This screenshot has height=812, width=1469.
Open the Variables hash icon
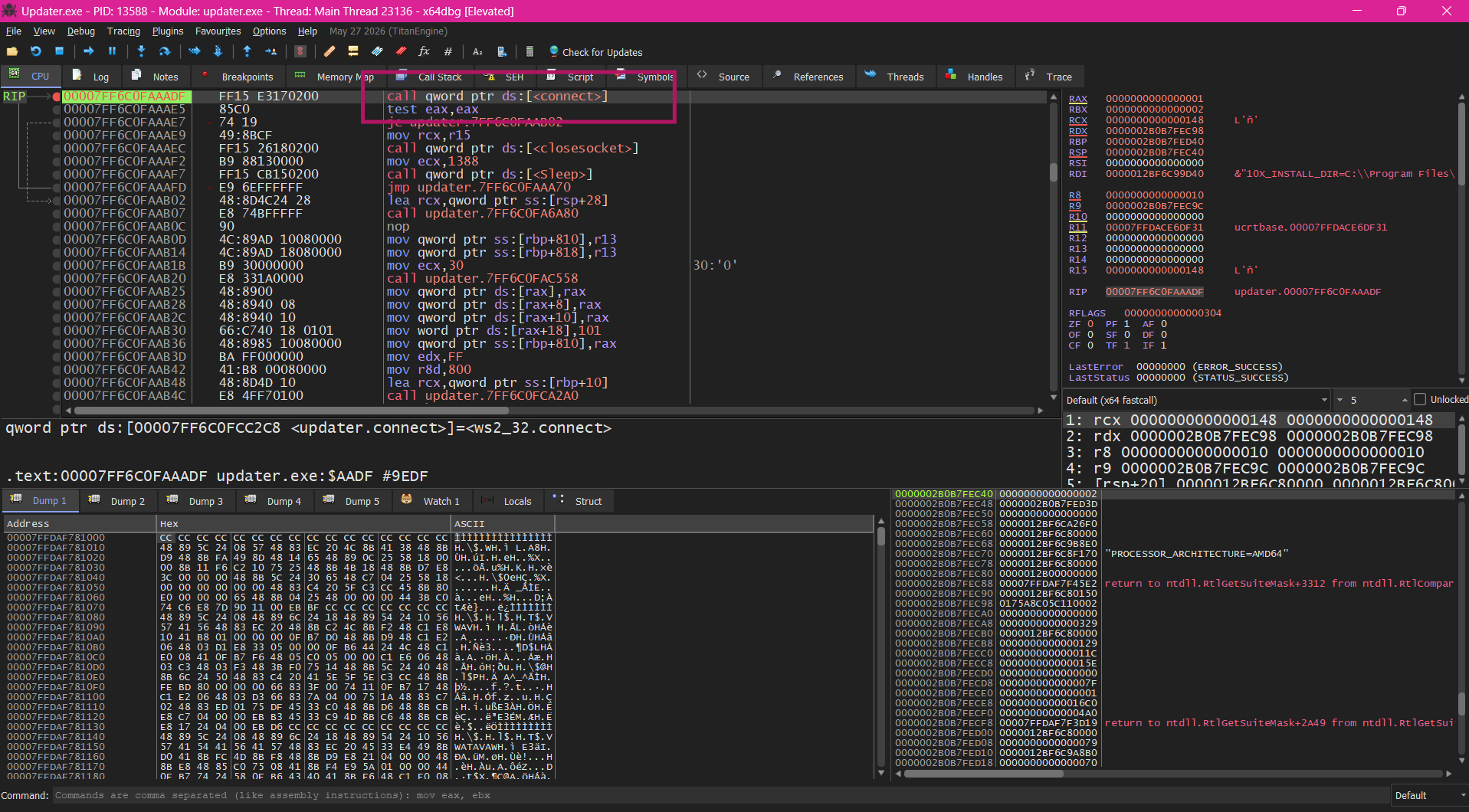click(448, 51)
